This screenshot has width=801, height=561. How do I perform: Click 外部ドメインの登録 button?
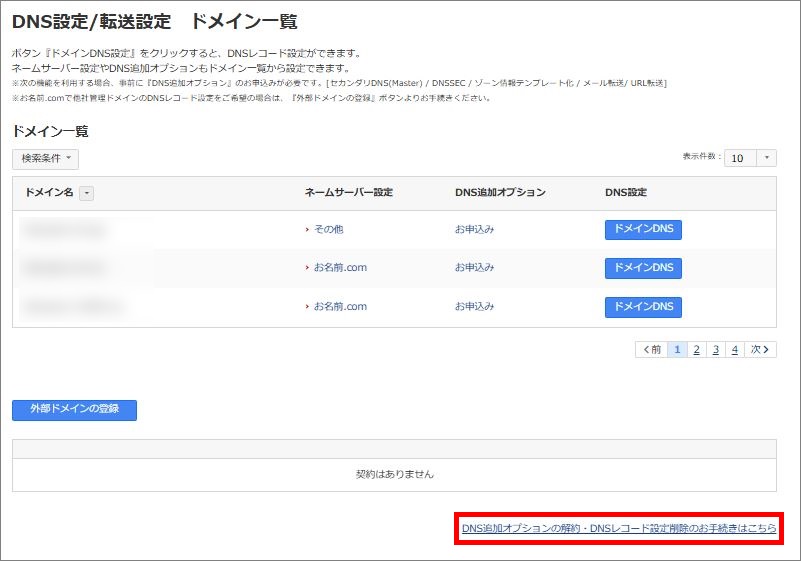75,410
